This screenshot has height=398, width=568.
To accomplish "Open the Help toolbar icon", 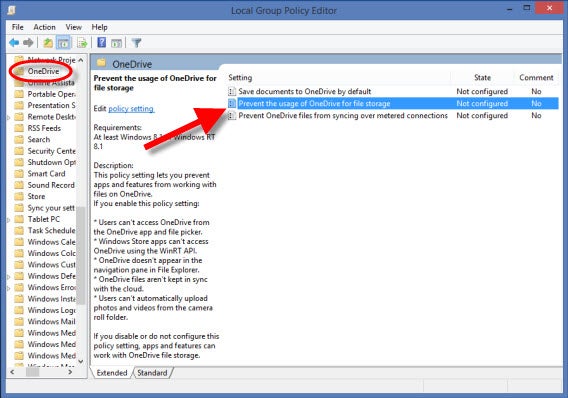I will tap(102, 43).
